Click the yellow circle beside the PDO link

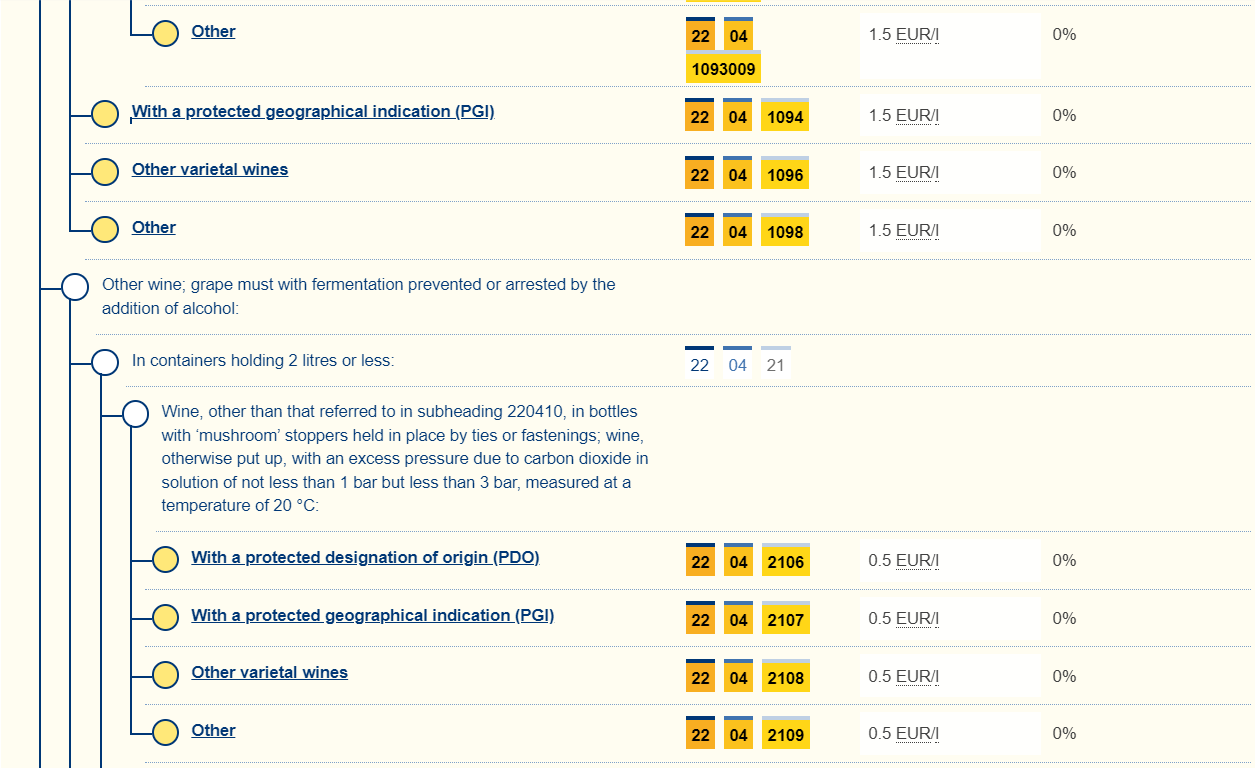coord(165,560)
